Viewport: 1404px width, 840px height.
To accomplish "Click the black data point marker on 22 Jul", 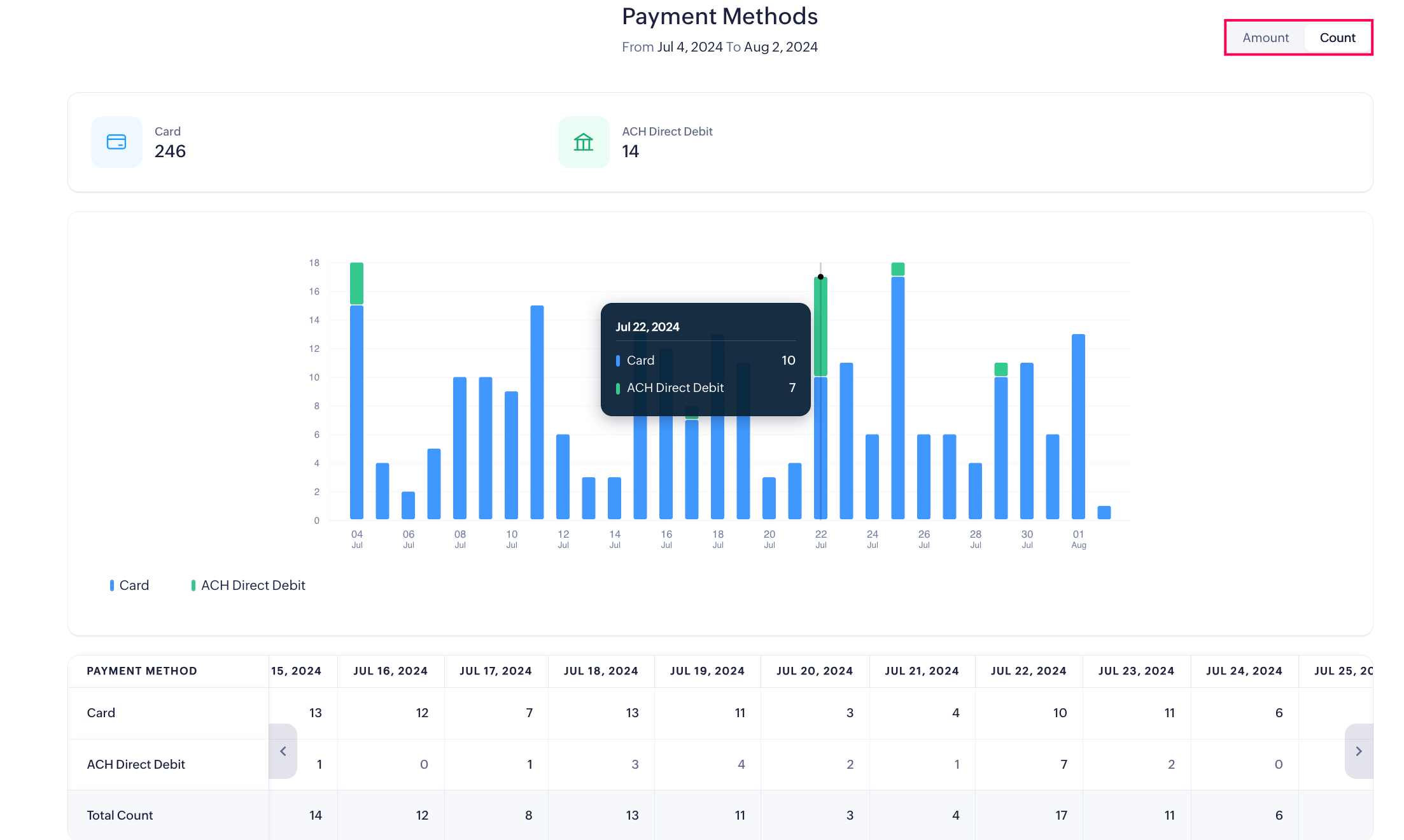I will [x=820, y=277].
